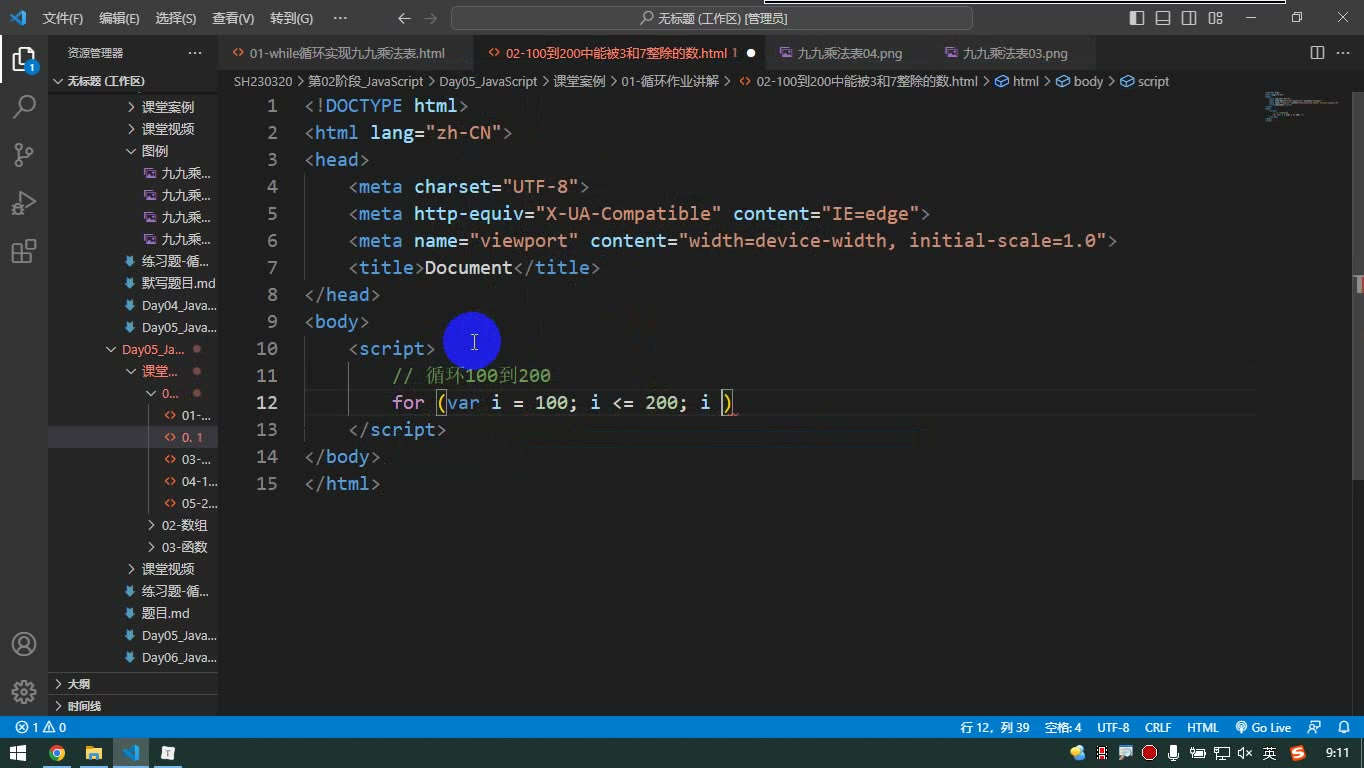Click the Windows Start button
The height and width of the screenshot is (768, 1364).
(18, 753)
